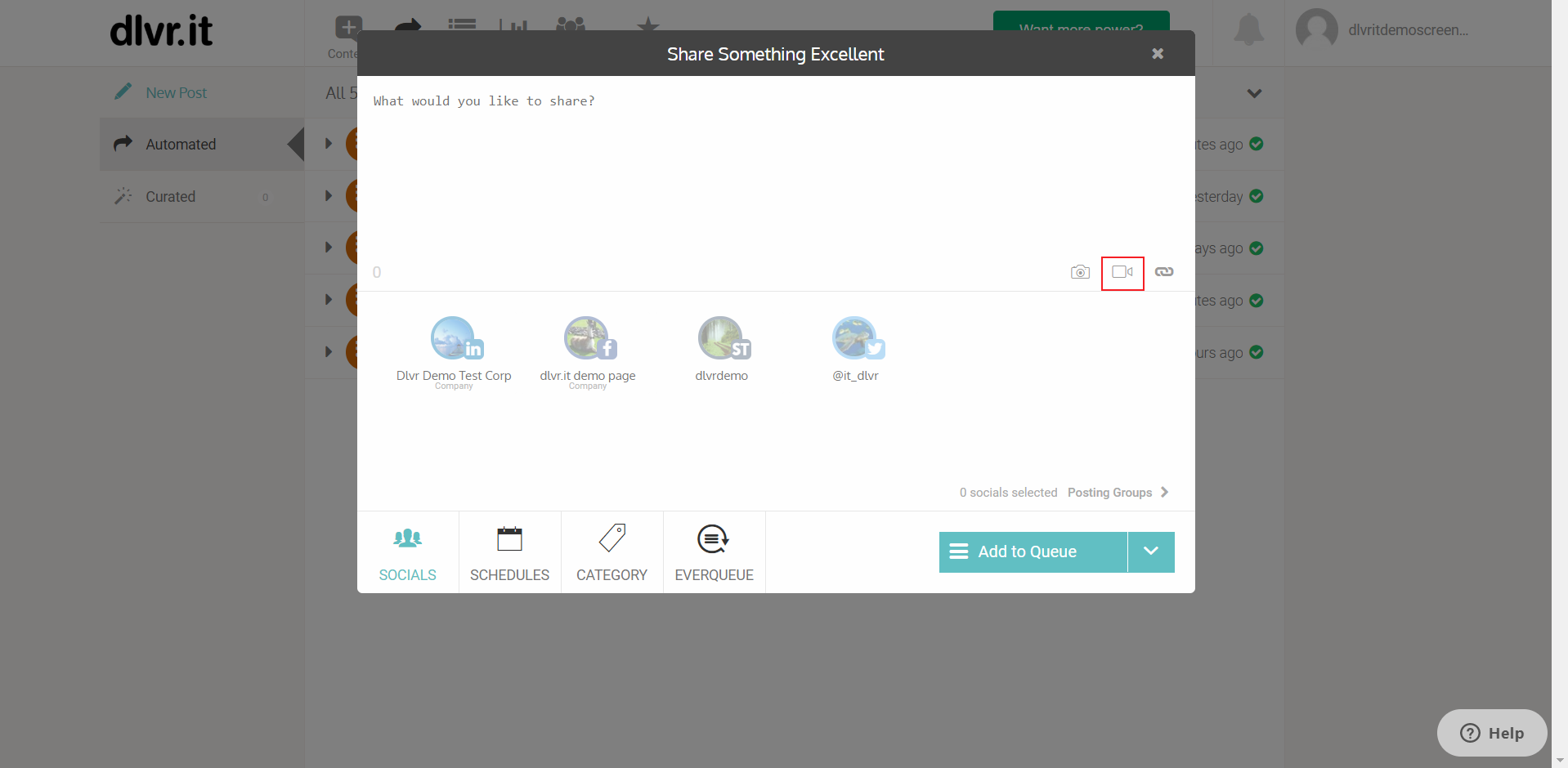Insert a link using chain icon
This screenshot has width=1568, height=768.
[x=1164, y=272]
